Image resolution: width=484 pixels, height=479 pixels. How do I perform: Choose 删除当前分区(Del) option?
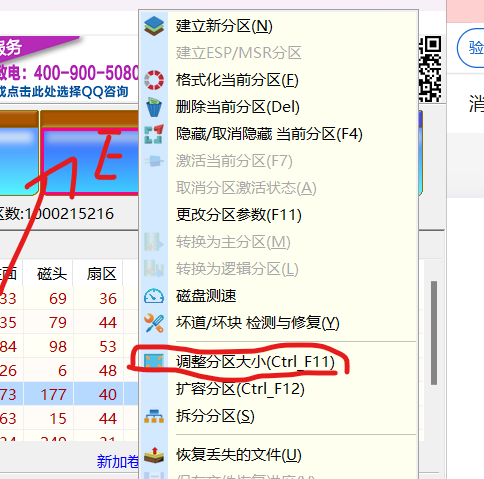[x=238, y=107]
